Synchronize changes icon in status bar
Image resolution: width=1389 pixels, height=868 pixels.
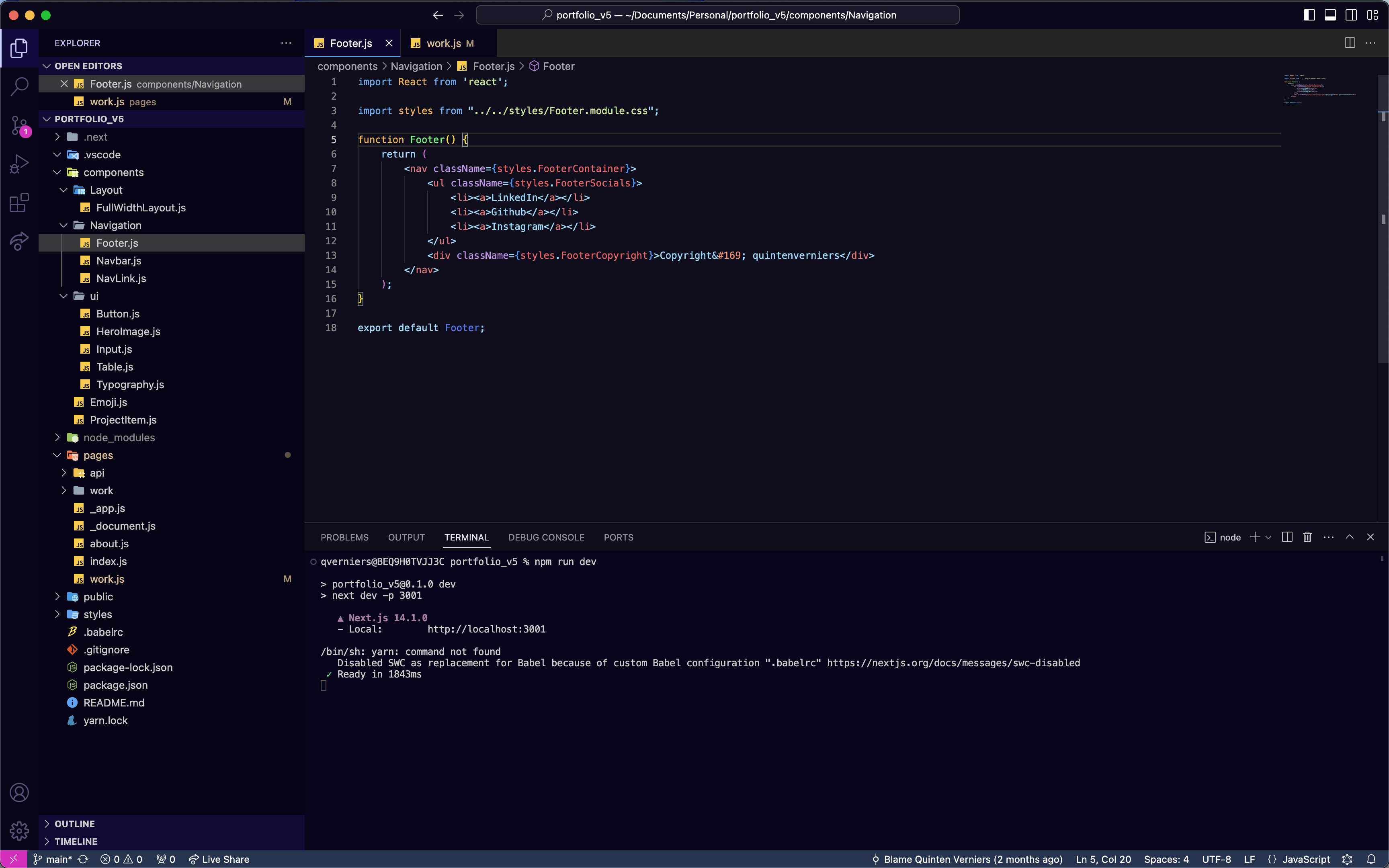click(83, 860)
